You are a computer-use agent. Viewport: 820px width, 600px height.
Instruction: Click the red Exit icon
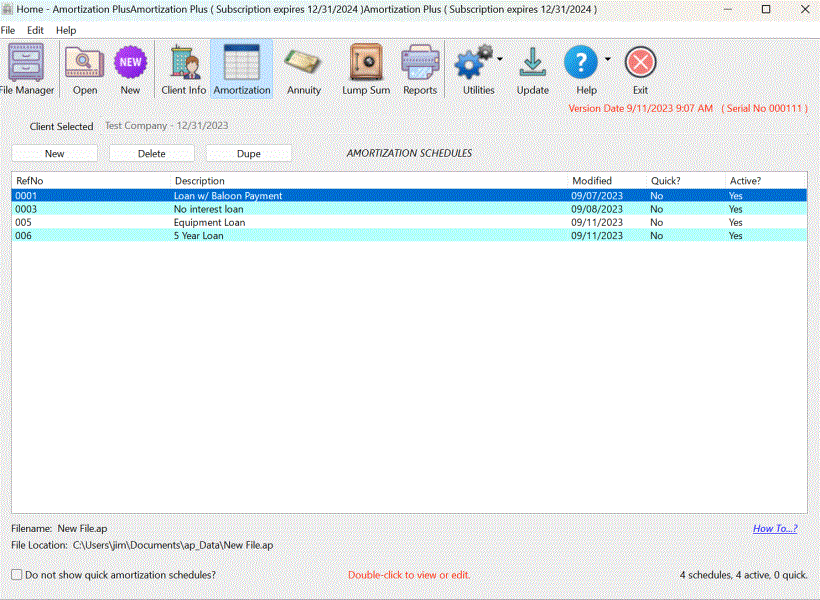[640, 62]
